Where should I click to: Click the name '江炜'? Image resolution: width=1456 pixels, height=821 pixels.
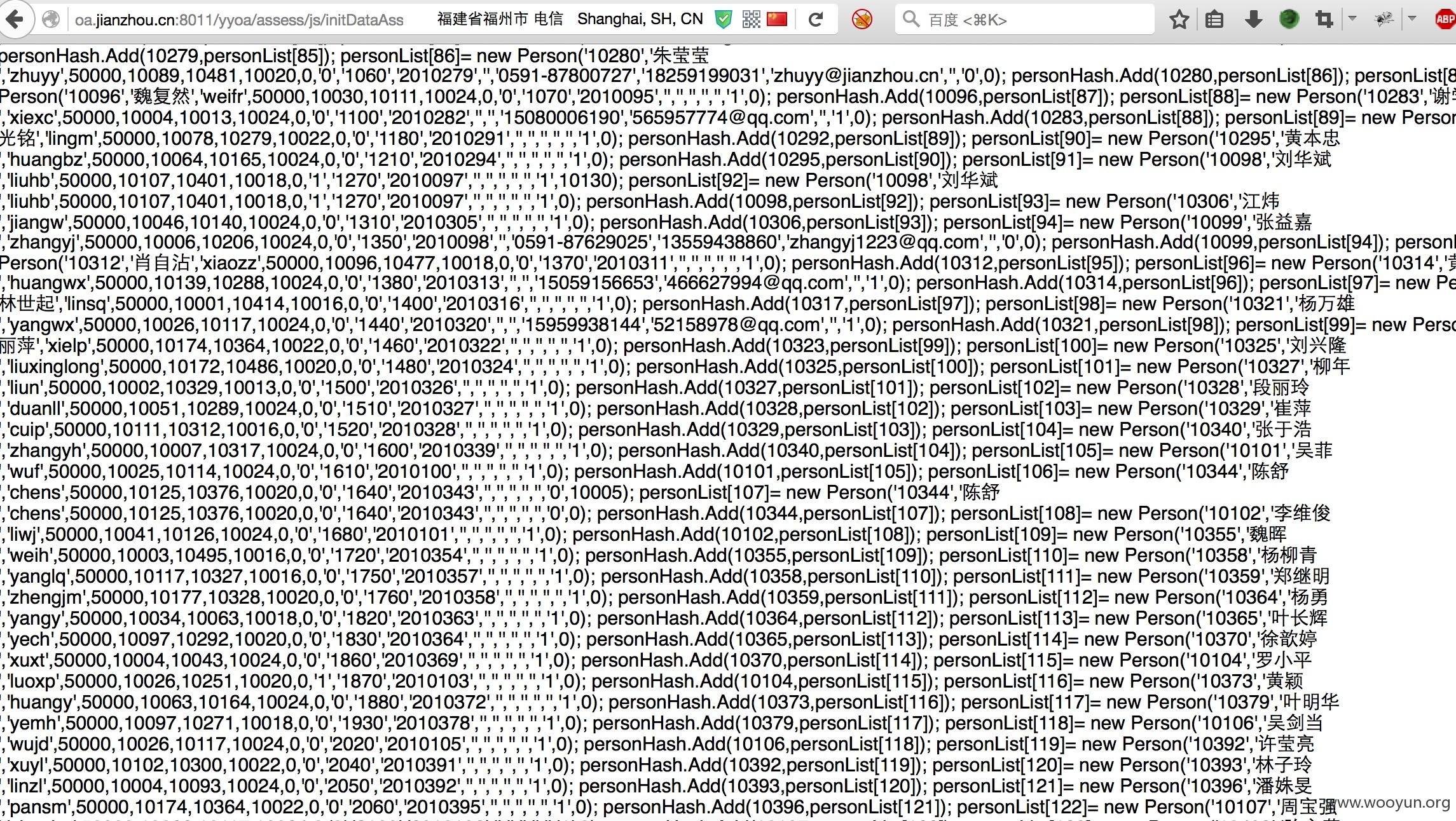pos(1260,201)
